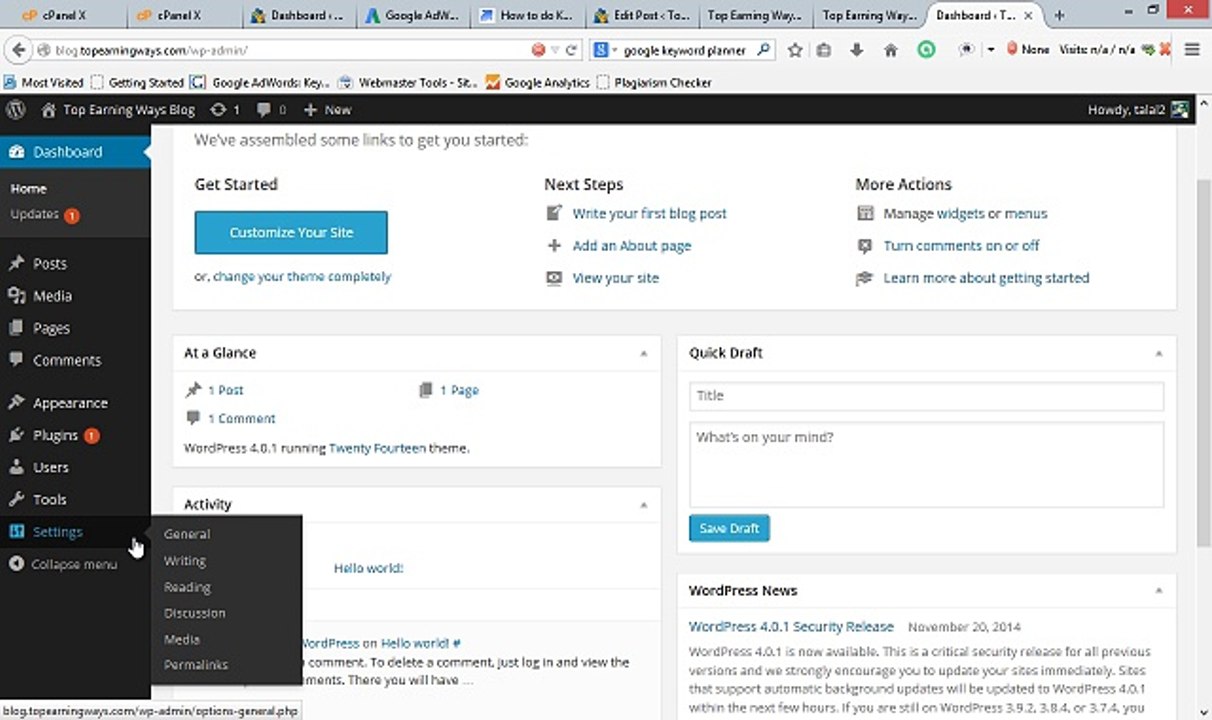
Task: Bookmark page with the star icon
Action: [x=795, y=49]
